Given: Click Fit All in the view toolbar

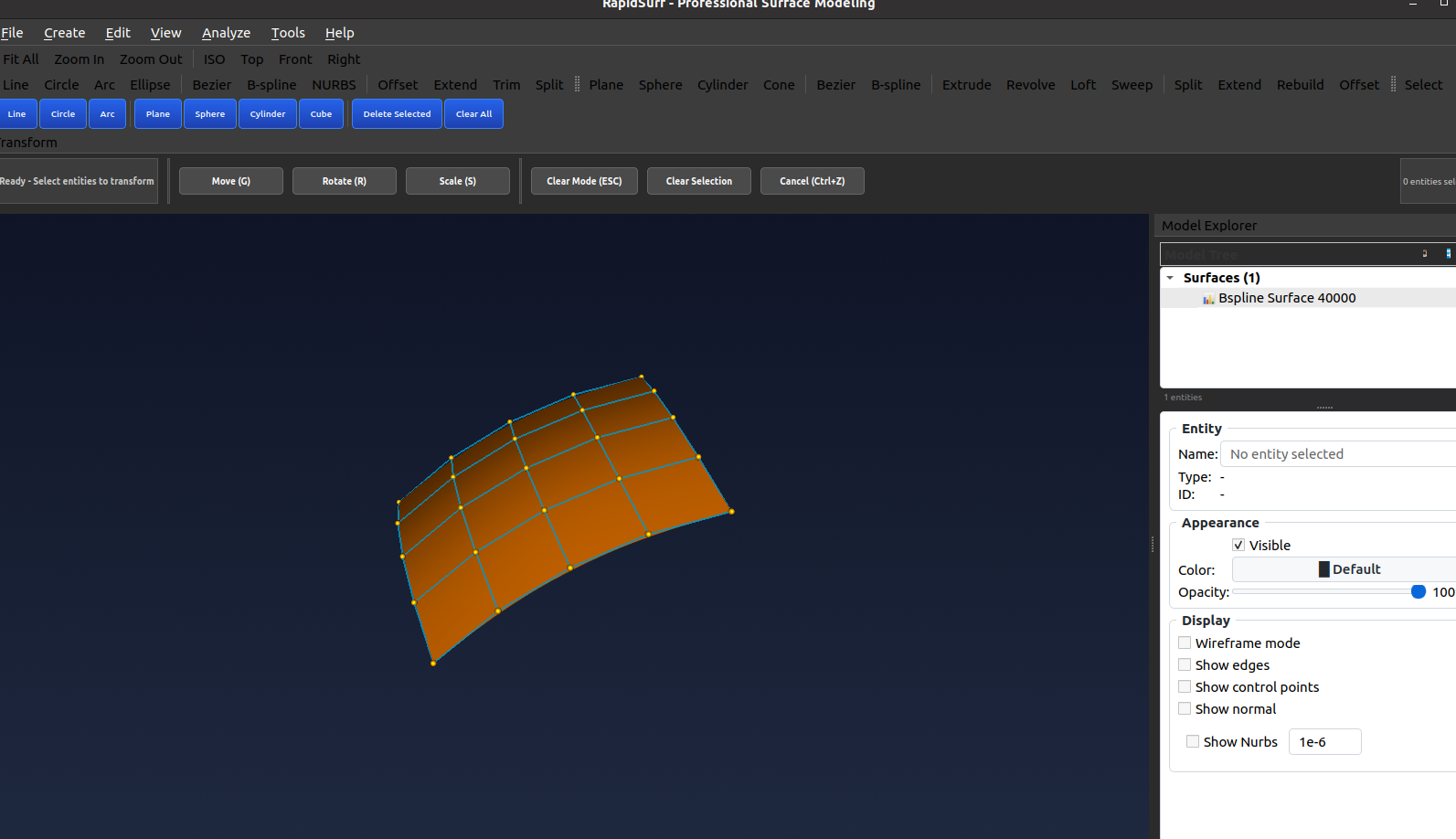Looking at the screenshot, I should (21, 59).
